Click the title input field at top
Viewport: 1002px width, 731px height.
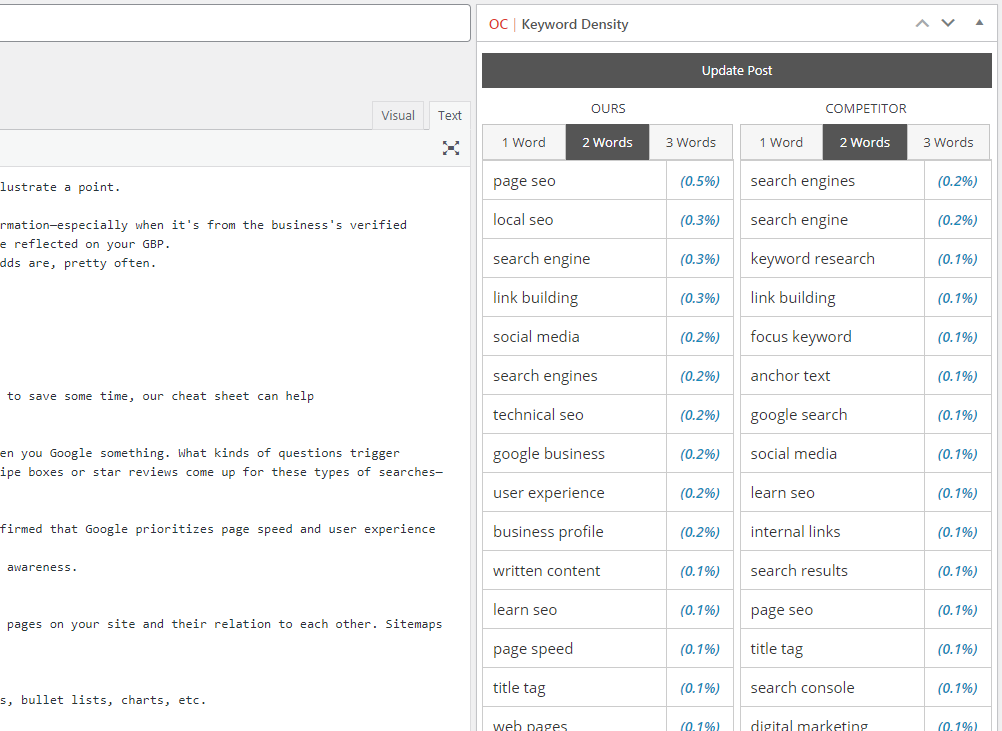pyautogui.click(x=234, y=24)
